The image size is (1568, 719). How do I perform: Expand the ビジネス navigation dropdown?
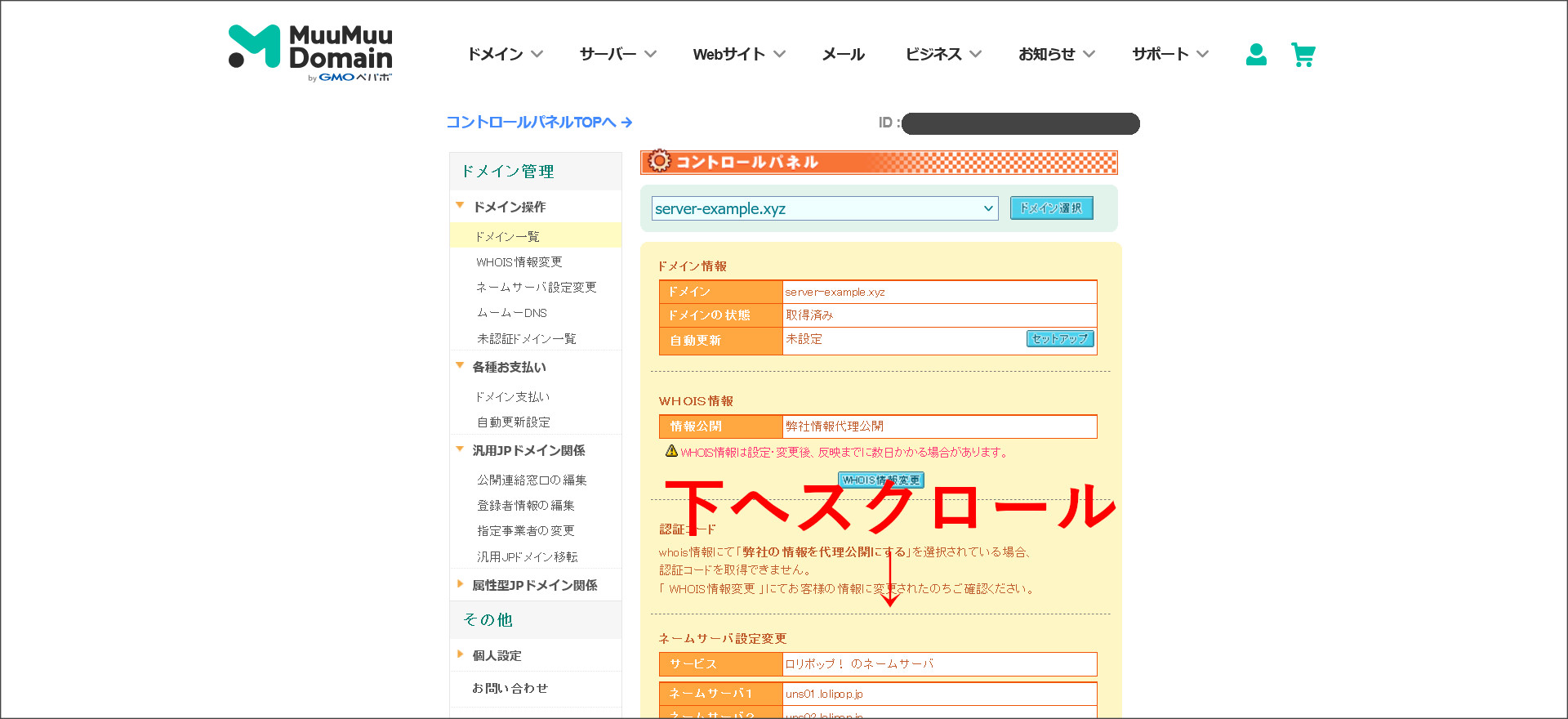(943, 54)
